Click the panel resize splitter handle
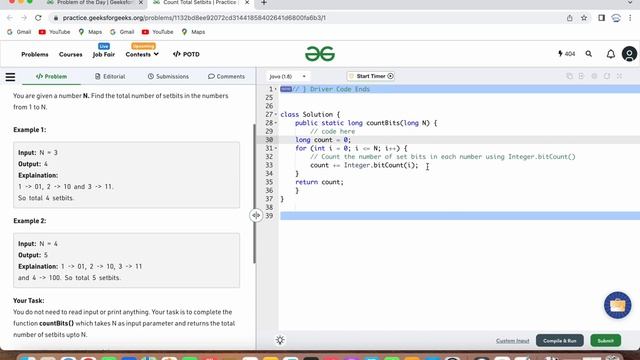Viewport: 640px width, 360px height. click(256, 215)
